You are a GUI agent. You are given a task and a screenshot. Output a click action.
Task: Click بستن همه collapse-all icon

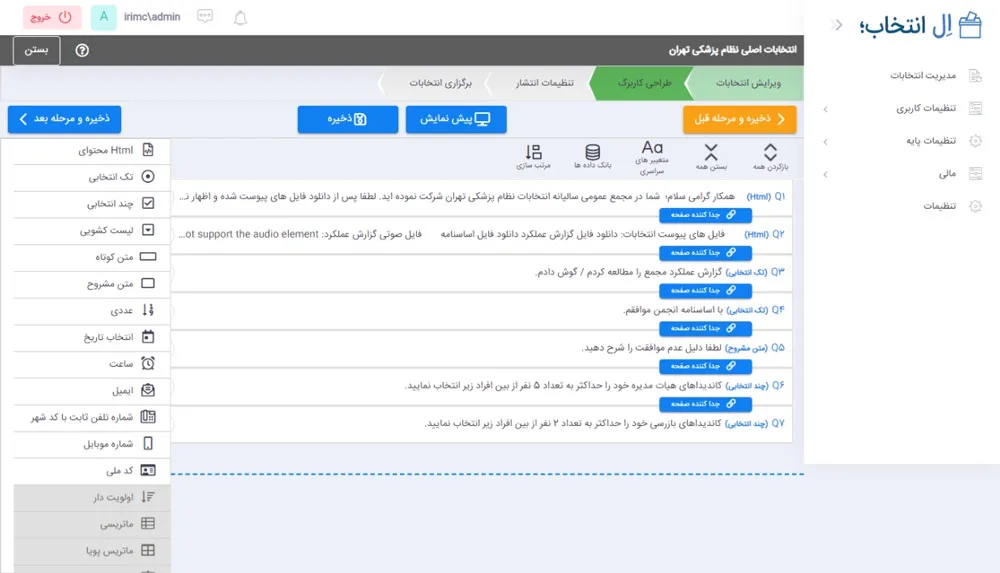(x=711, y=157)
